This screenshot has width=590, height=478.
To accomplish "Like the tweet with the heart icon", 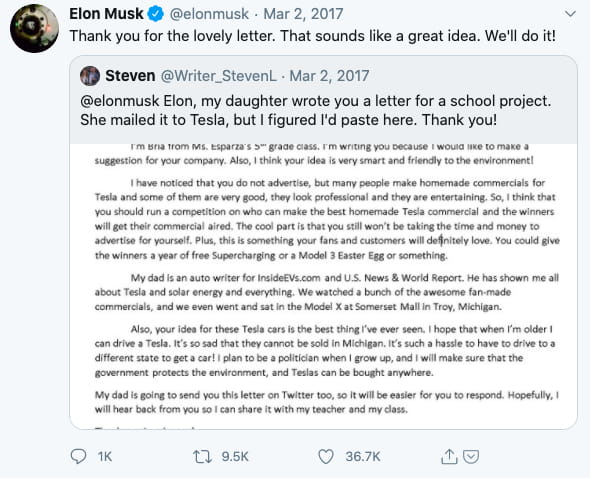I will (x=326, y=457).
